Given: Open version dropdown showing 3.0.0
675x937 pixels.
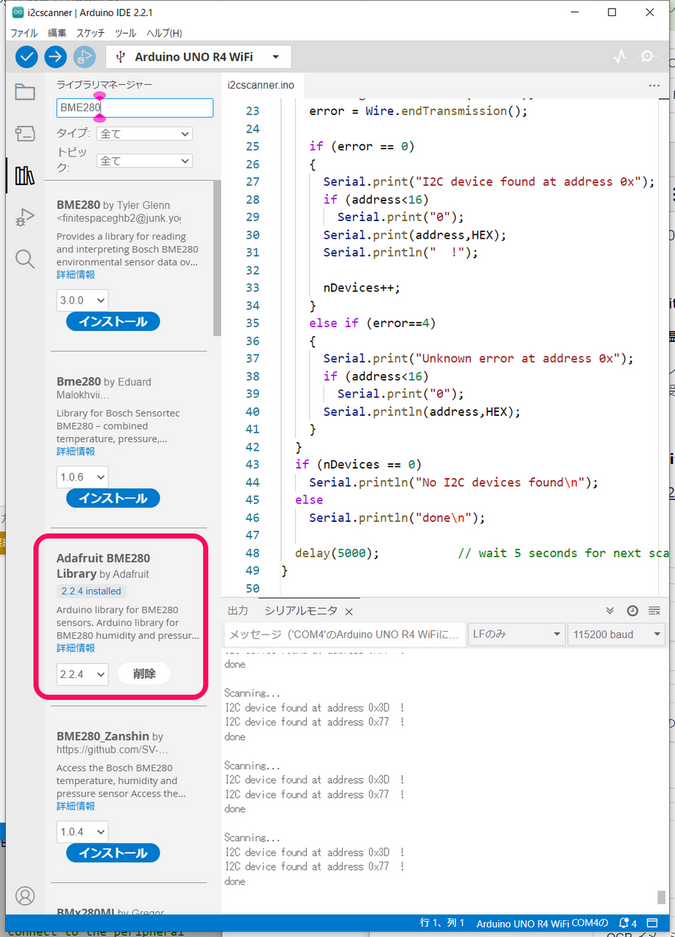Looking at the screenshot, I should click(82, 300).
